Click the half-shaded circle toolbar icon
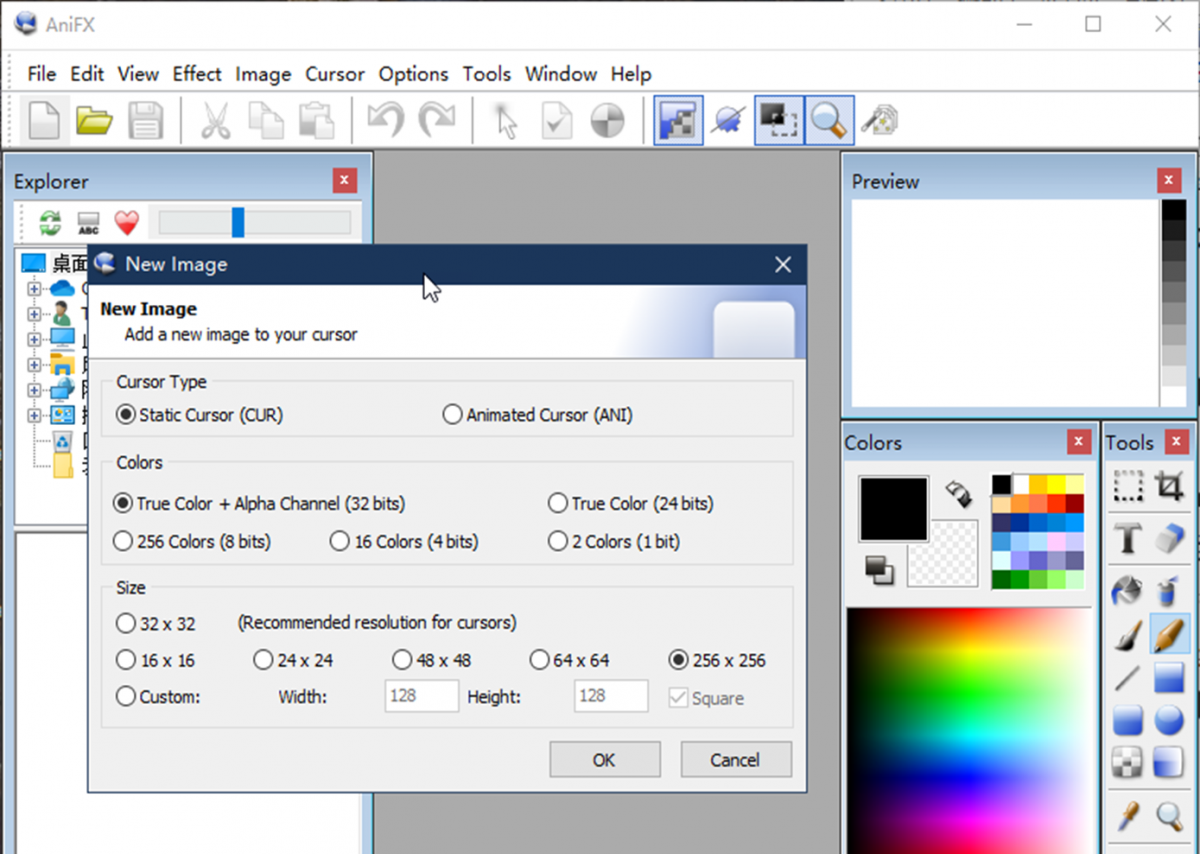Image resolution: width=1200 pixels, height=854 pixels. point(608,121)
